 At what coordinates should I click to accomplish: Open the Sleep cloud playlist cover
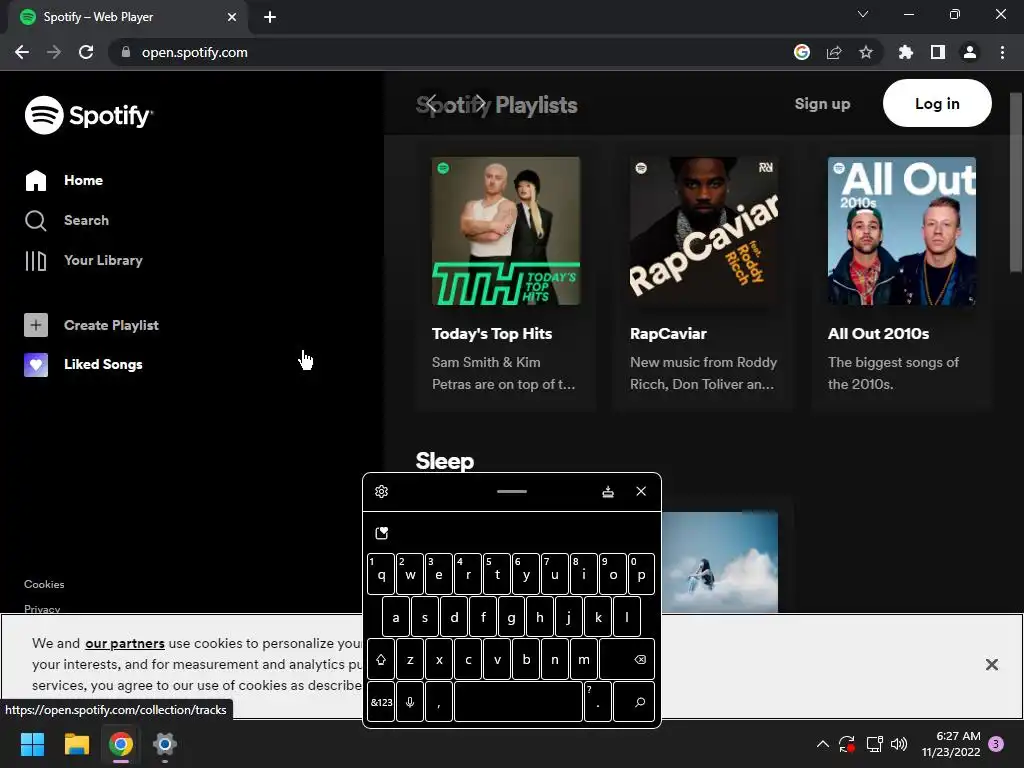[x=720, y=562]
